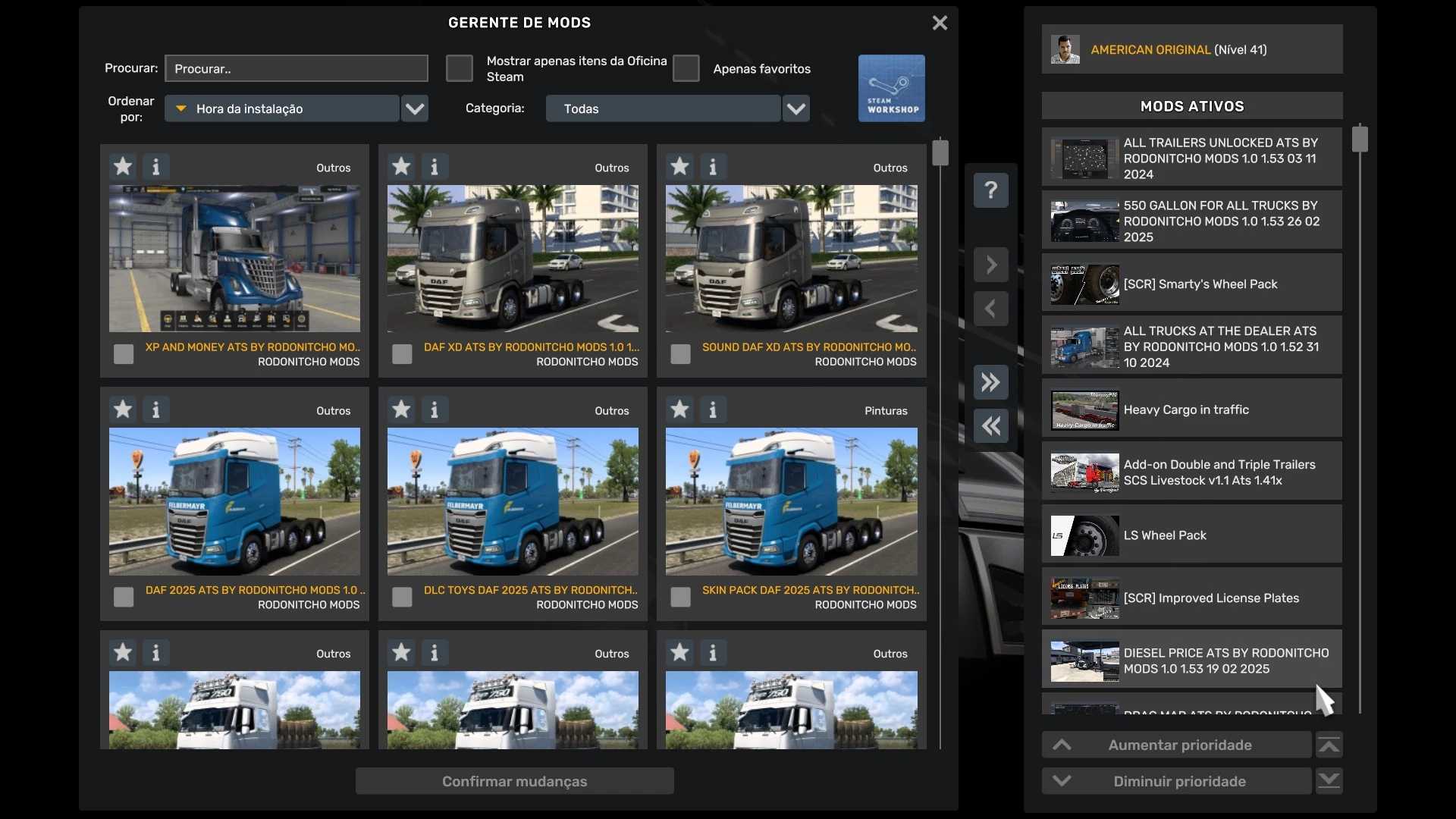Select Heavy Cargo in traffic active mod
This screenshot has height=819, width=1456.
(x=1191, y=409)
